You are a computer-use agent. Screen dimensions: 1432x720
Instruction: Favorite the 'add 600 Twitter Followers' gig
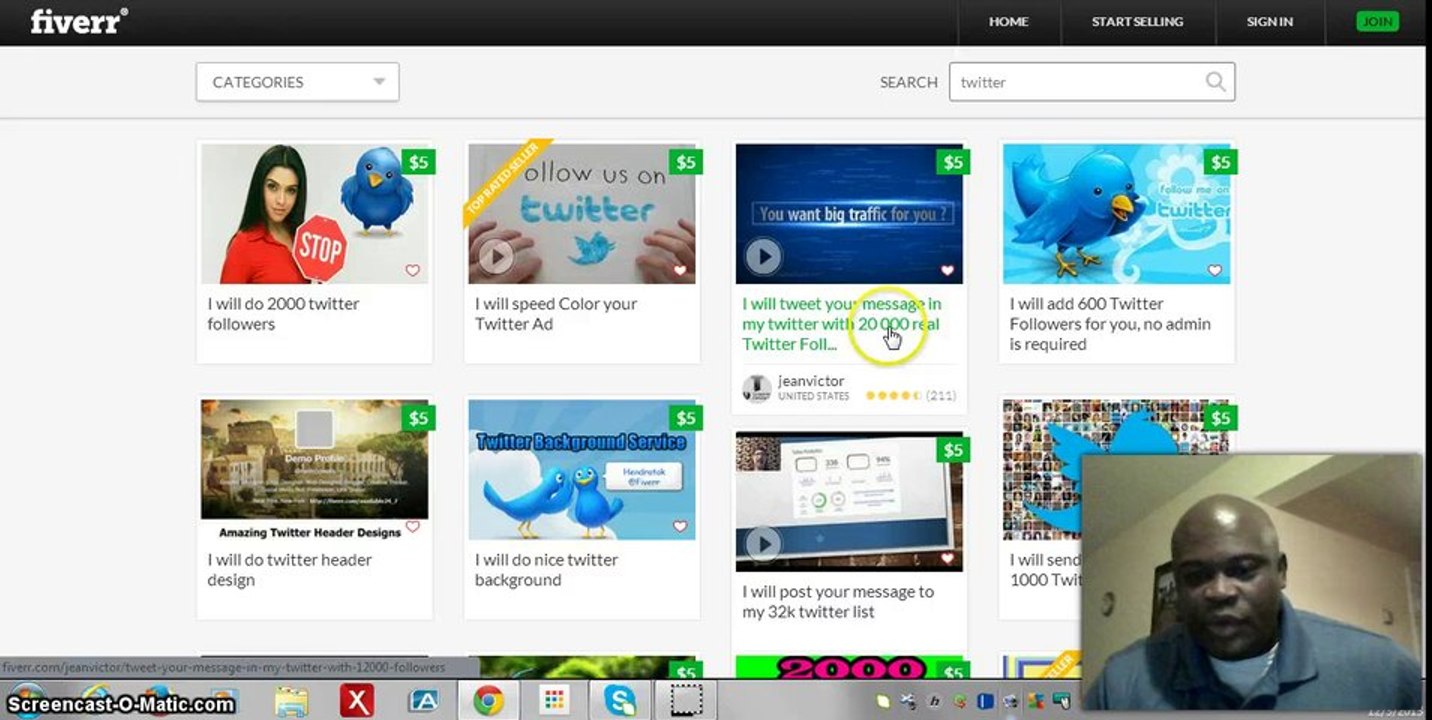click(x=1215, y=270)
